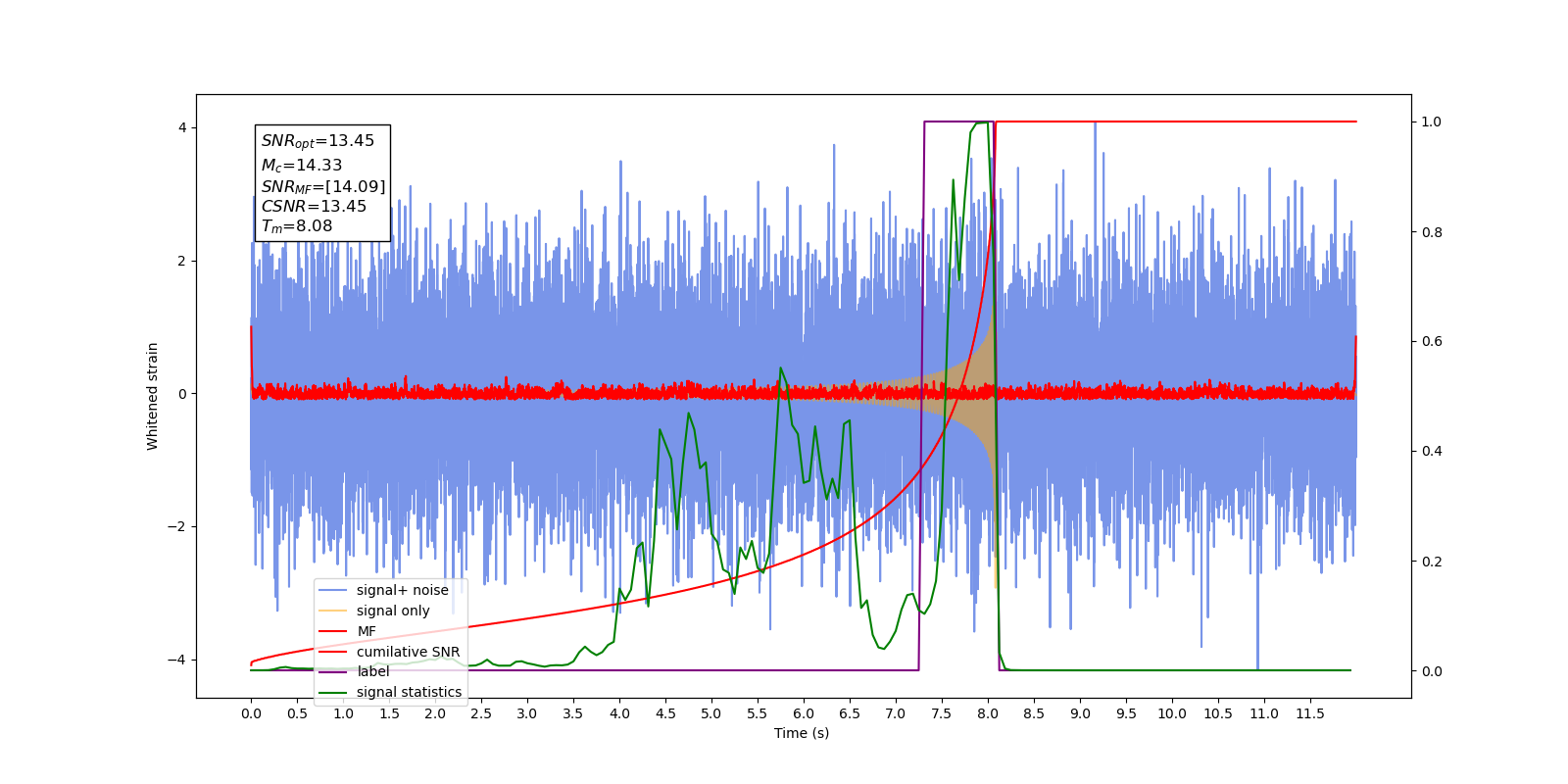Click x-axis tick label 6.5
The height and width of the screenshot is (784, 1568).
850,713
